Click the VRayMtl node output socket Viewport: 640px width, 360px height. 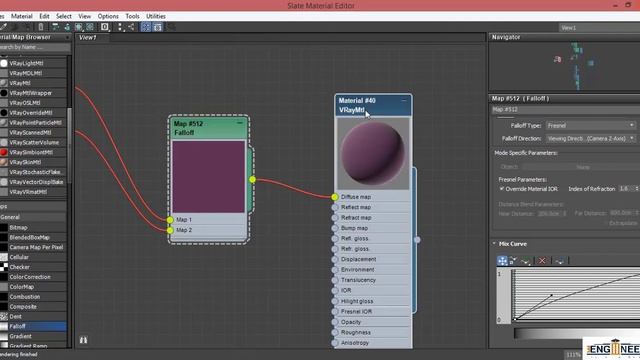417,240
